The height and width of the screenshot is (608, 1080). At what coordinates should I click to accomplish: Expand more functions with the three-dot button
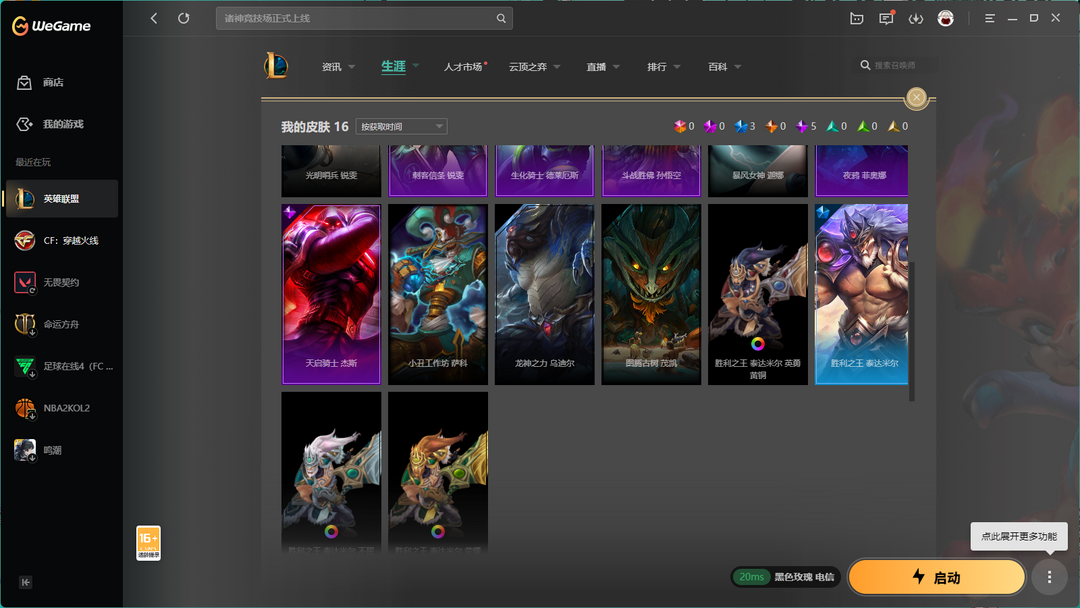point(1049,577)
